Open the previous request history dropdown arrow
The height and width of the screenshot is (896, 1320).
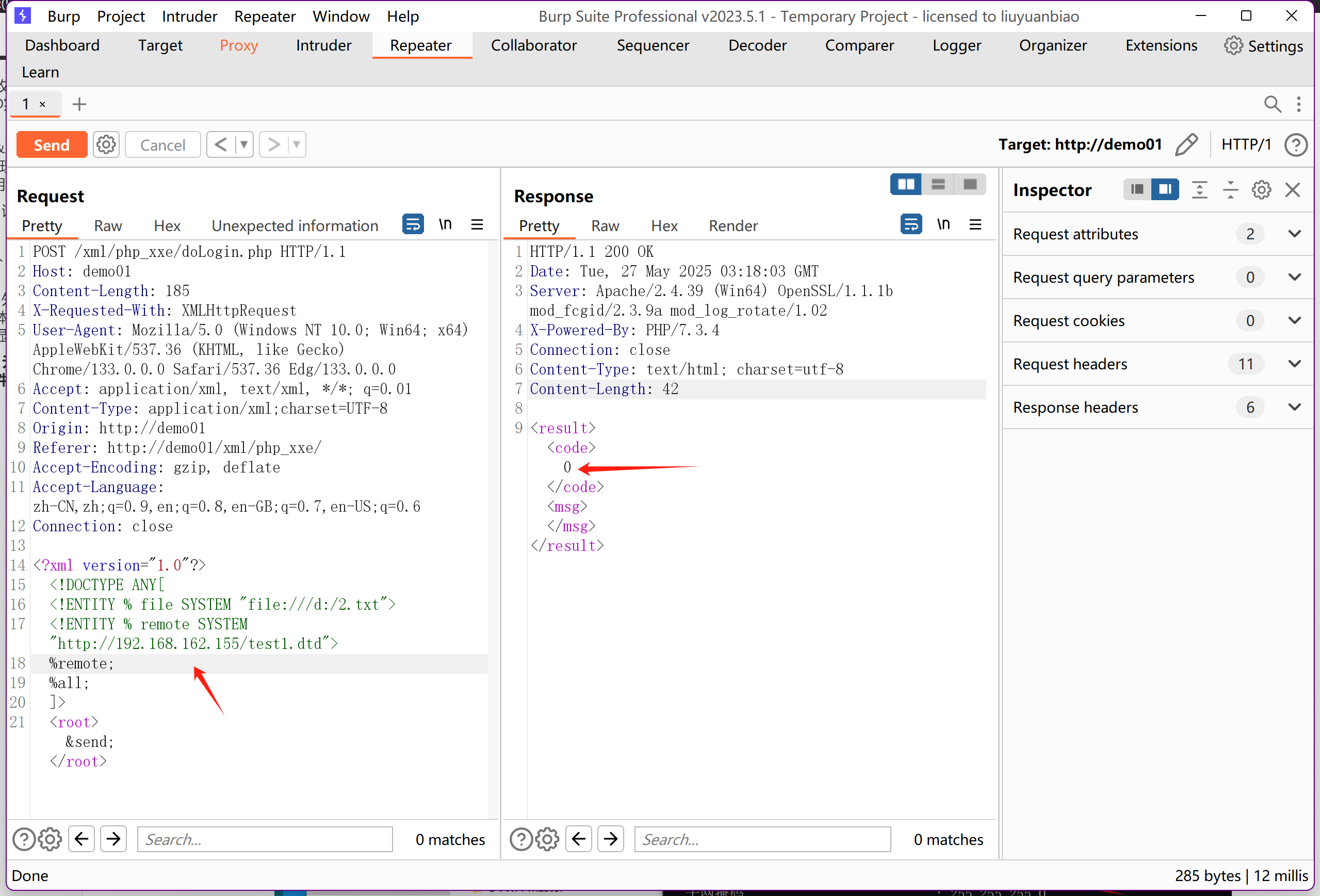[244, 145]
